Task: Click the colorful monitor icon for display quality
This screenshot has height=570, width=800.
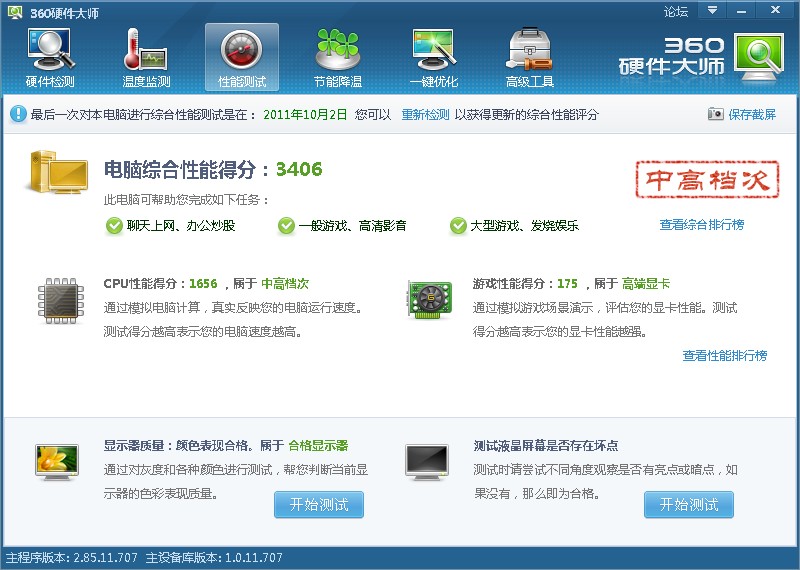Action: 57,462
